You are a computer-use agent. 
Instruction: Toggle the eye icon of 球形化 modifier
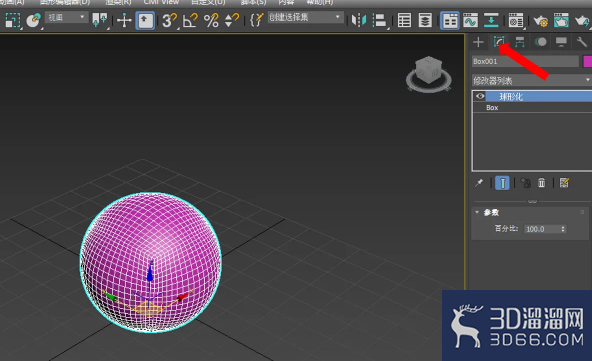click(x=480, y=96)
